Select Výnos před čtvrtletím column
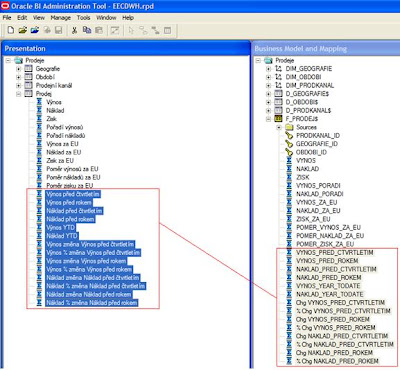This screenshot has width=400, height=370. point(73,194)
